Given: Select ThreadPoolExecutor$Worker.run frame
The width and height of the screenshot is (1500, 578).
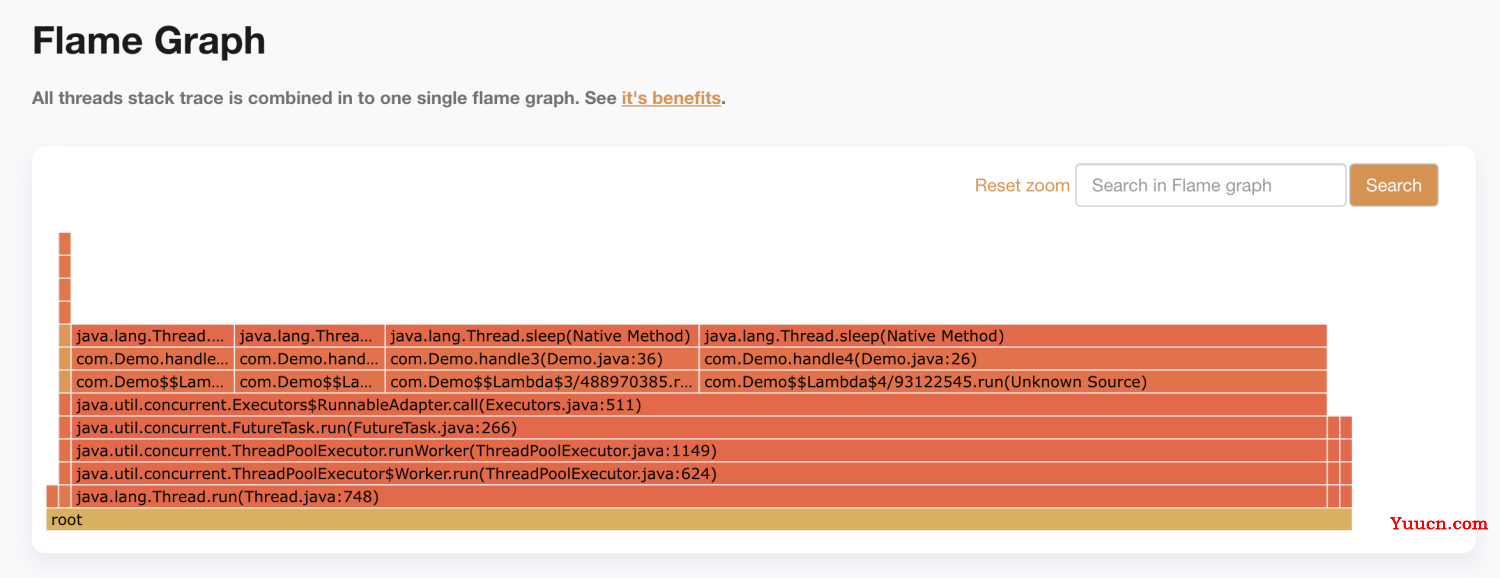Looking at the screenshot, I should (699, 473).
